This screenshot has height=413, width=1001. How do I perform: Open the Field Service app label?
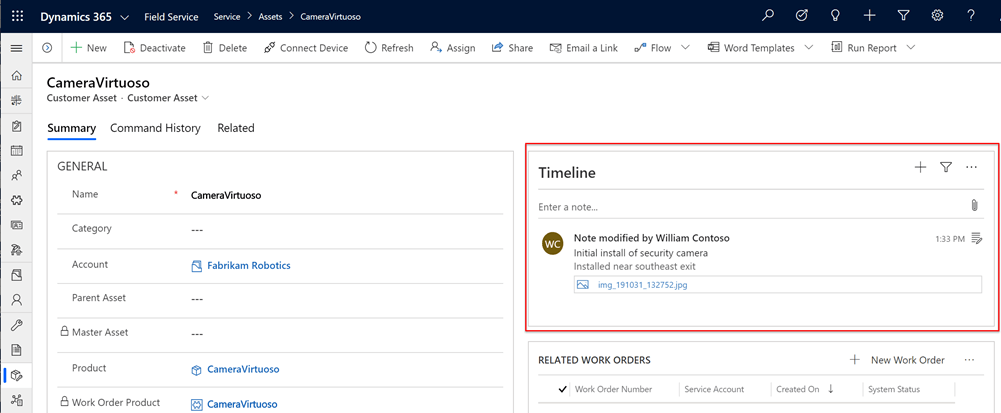pos(171,17)
